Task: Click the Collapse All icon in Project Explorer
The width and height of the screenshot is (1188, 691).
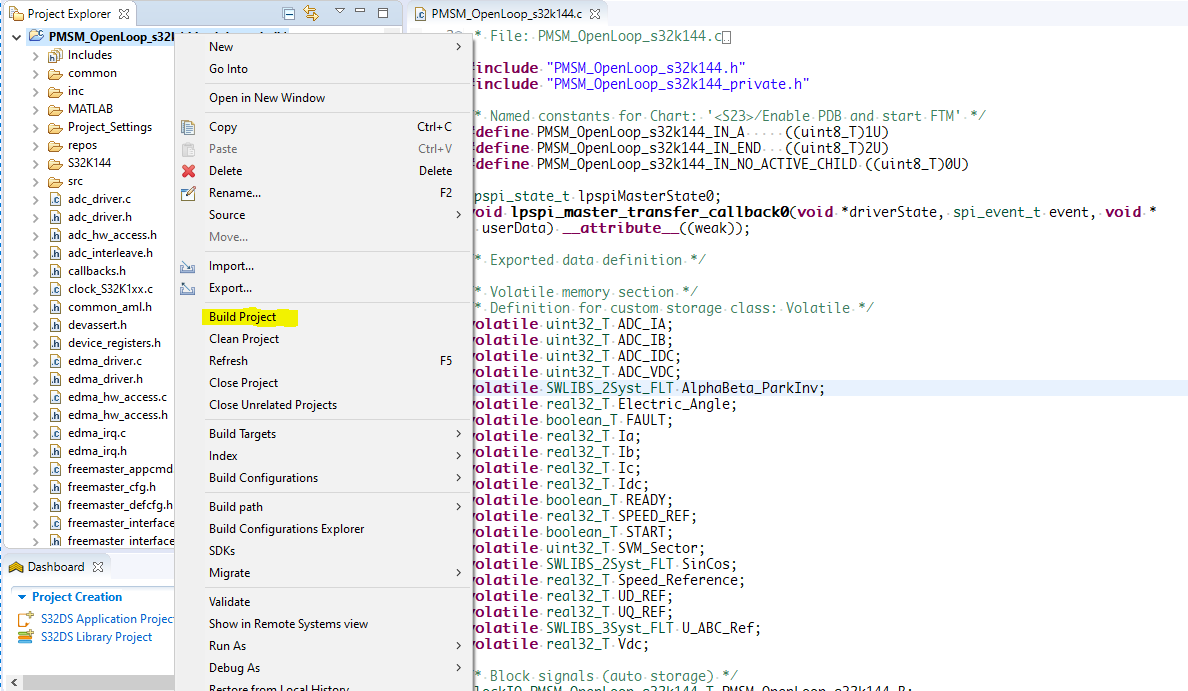Action: click(x=288, y=10)
